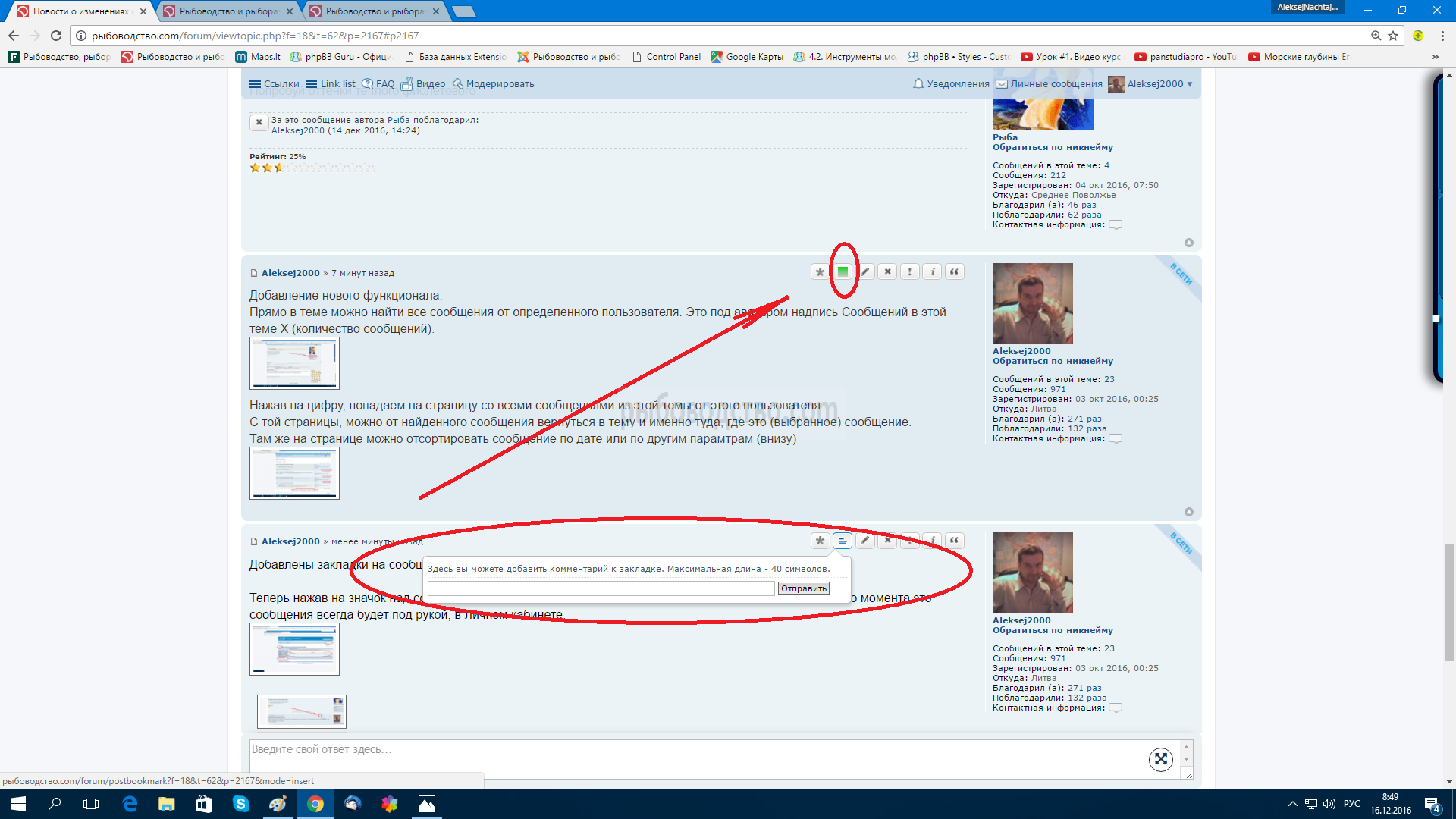Switch input language РУС in the tray
Screen dimensions: 1456x819
click(x=1352, y=804)
